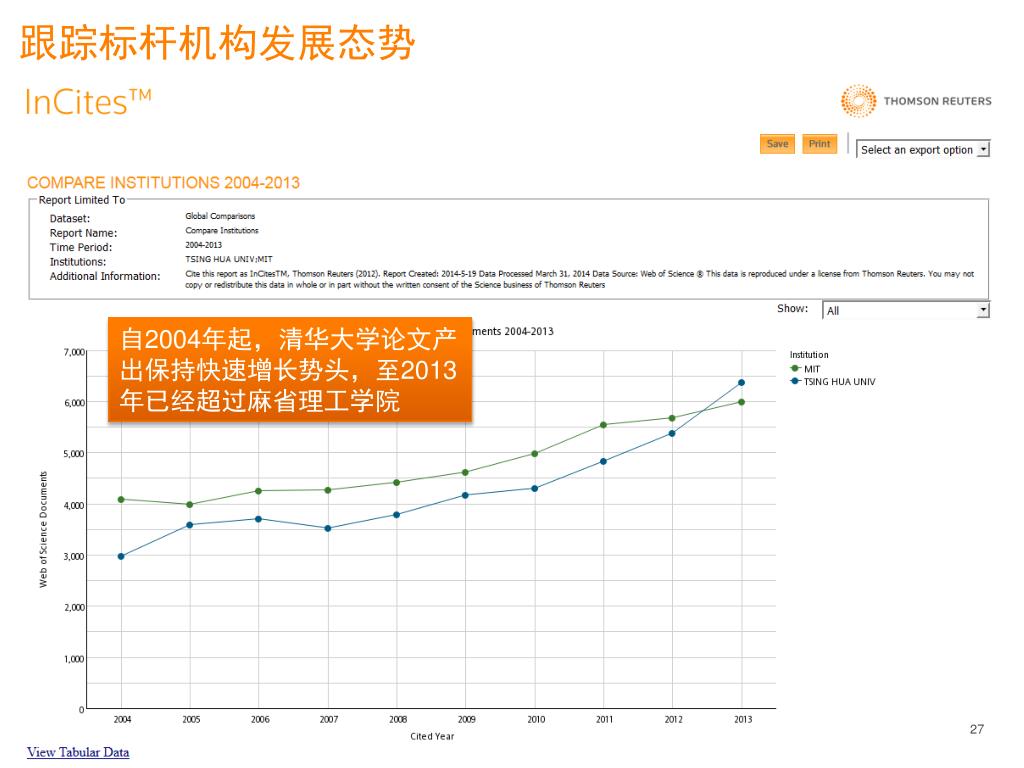The height and width of the screenshot is (768, 1024).
Task: Click the Tsinghua data point for 2009
Action: pyautogui.click(x=465, y=495)
